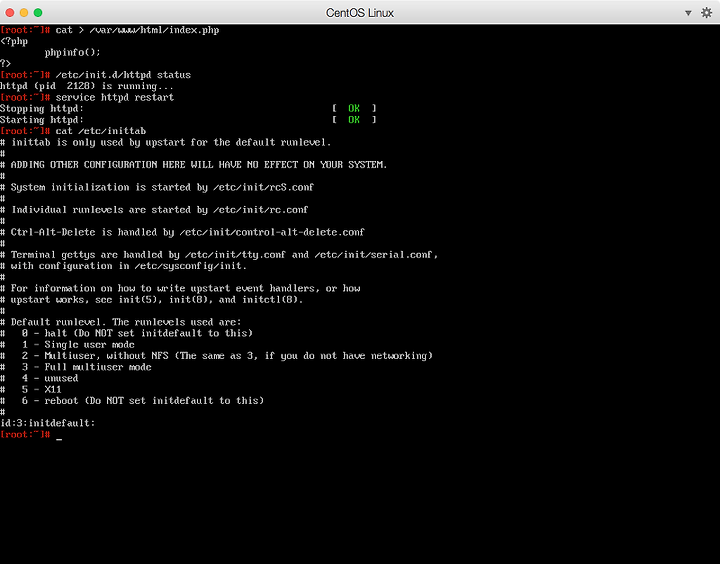Click the '4 - unused' line

click(x=39, y=378)
